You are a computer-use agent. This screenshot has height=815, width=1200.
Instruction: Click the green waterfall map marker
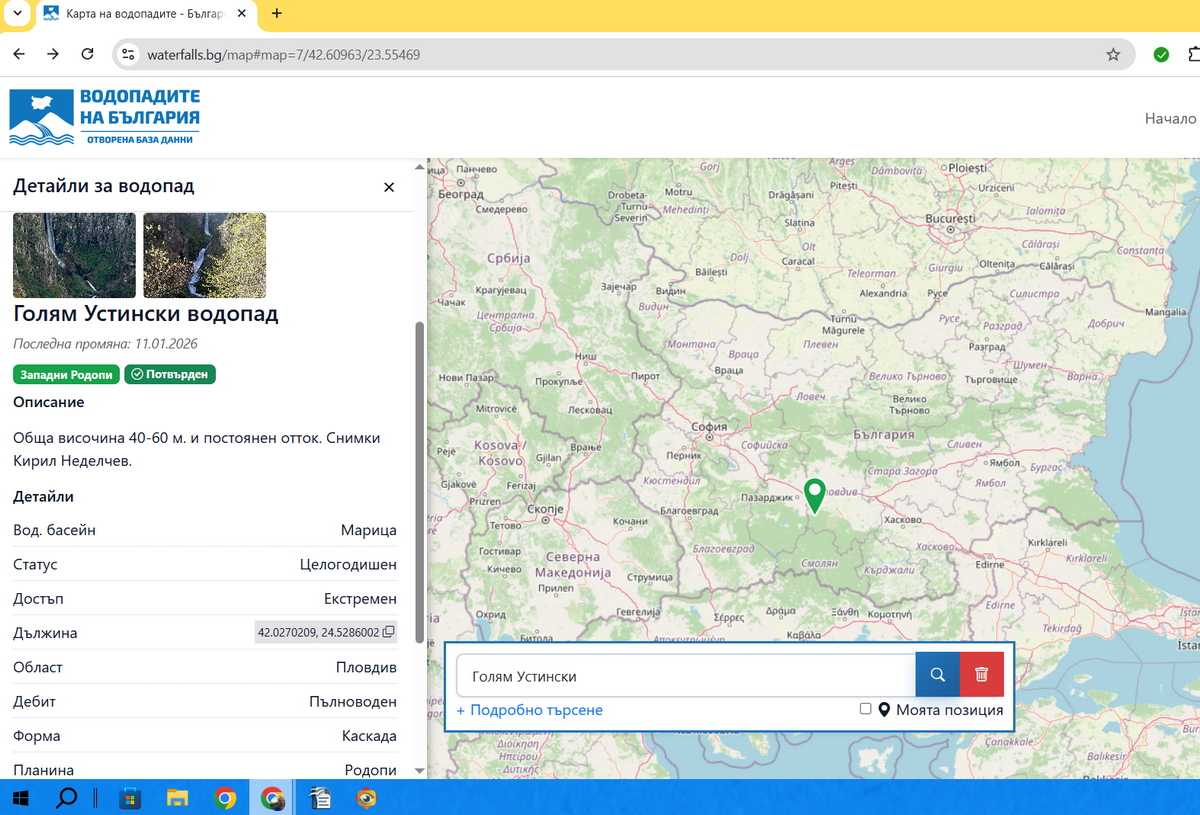click(815, 494)
